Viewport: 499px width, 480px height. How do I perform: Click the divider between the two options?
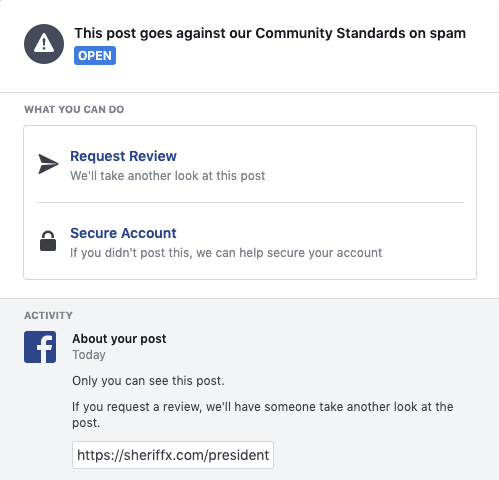pos(250,202)
